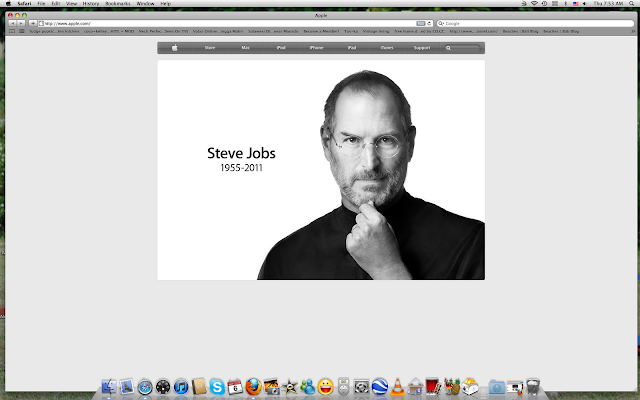This screenshot has height=400, width=640.
Task: Launch Safari compass icon in Dock
Action: 145,387
